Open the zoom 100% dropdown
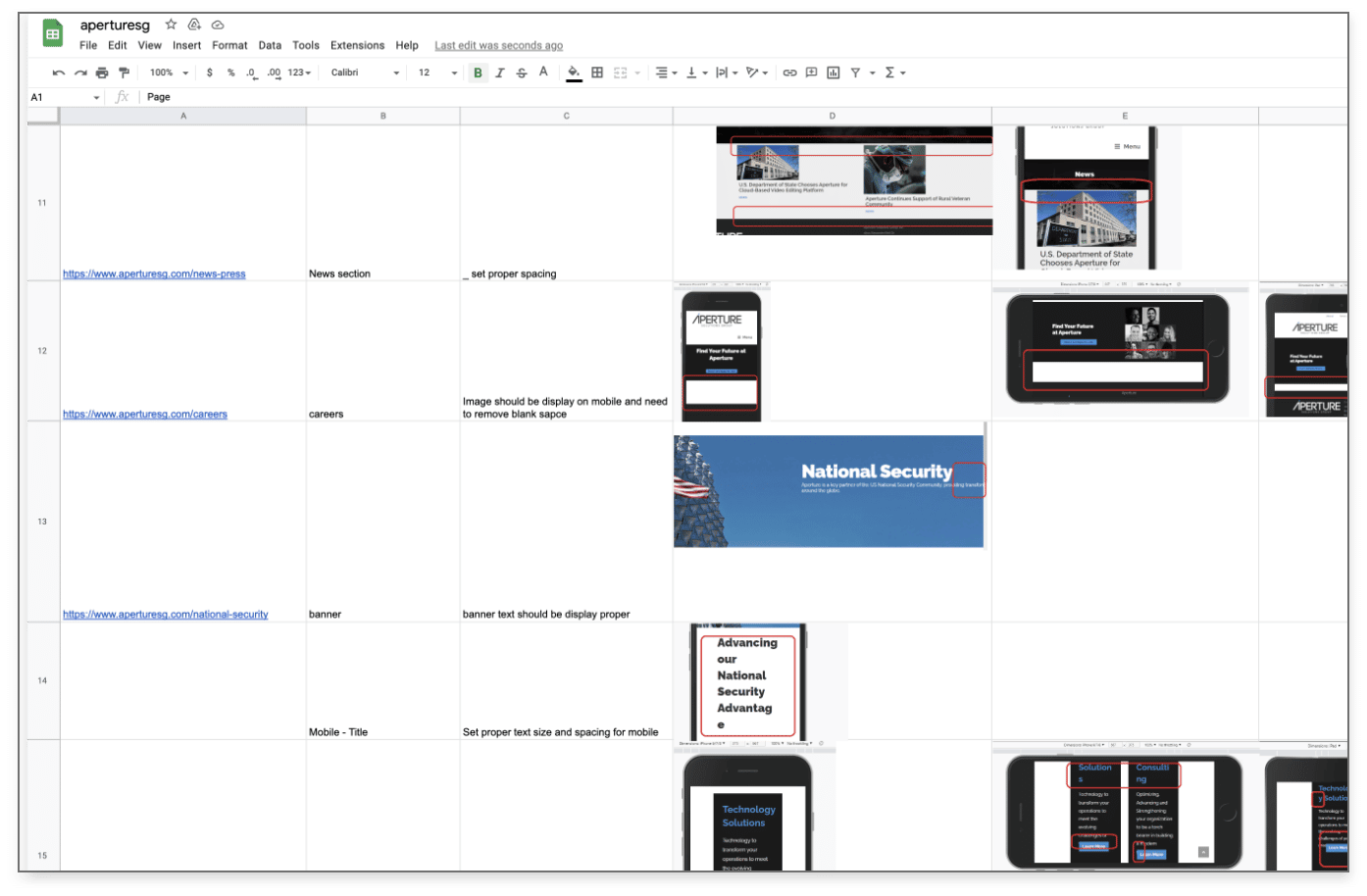This screenshot has width=1367, height=896. click(169, 73)
